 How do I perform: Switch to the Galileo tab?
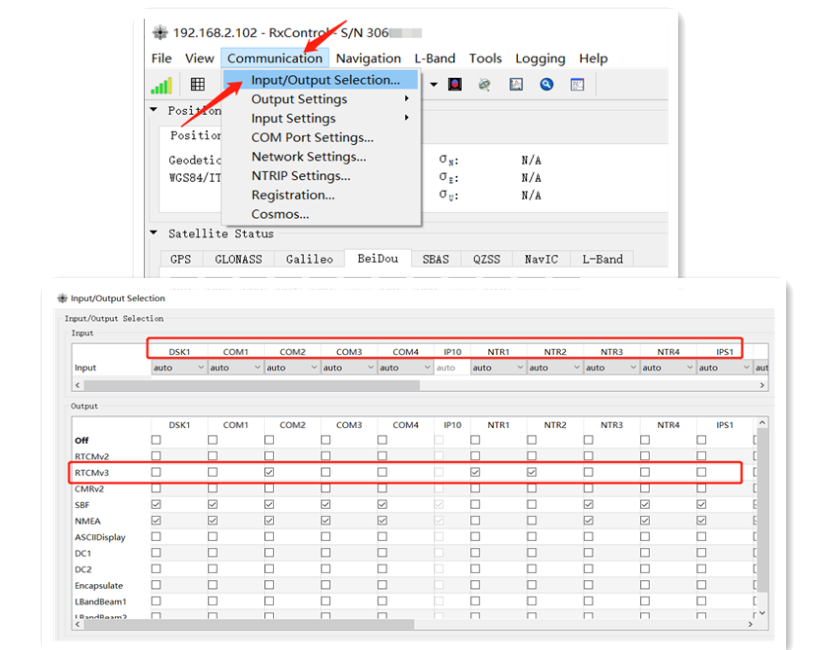coord(309,259)
